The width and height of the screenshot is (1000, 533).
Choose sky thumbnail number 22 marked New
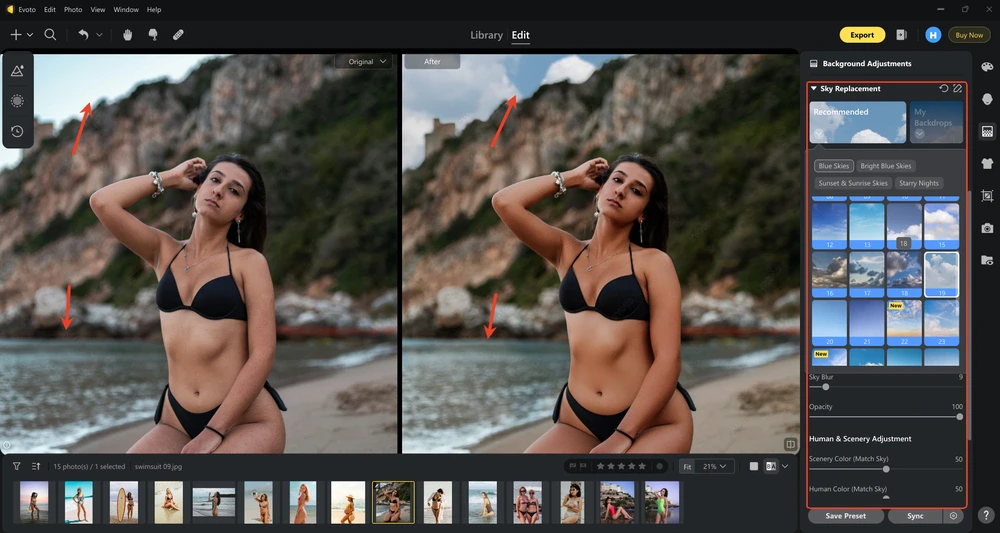click(904, 323)
